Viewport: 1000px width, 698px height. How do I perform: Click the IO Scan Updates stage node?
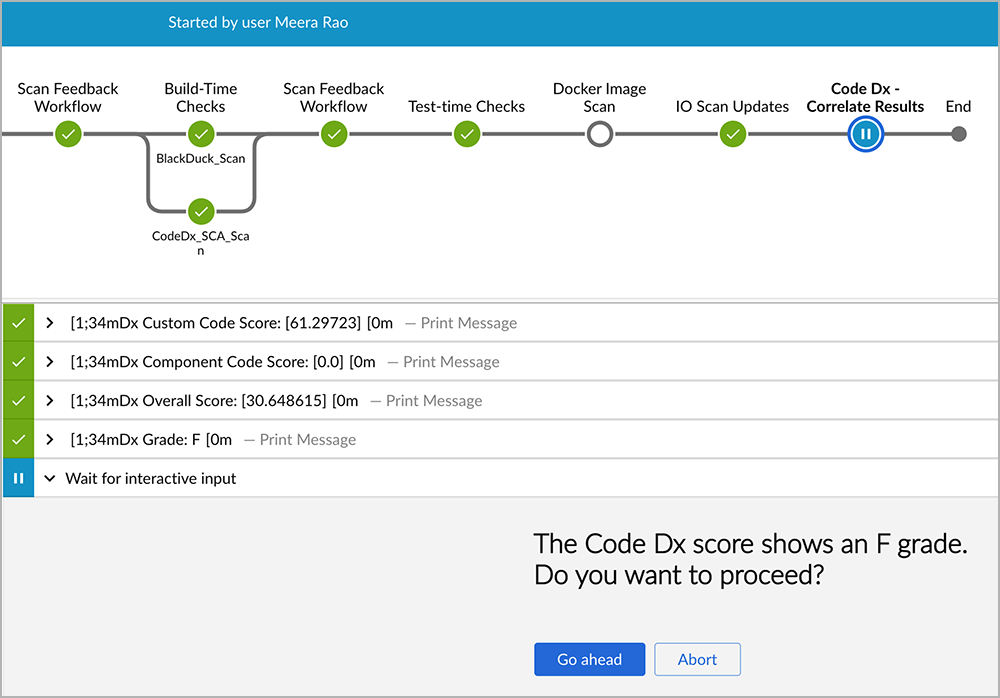point(733,133)
